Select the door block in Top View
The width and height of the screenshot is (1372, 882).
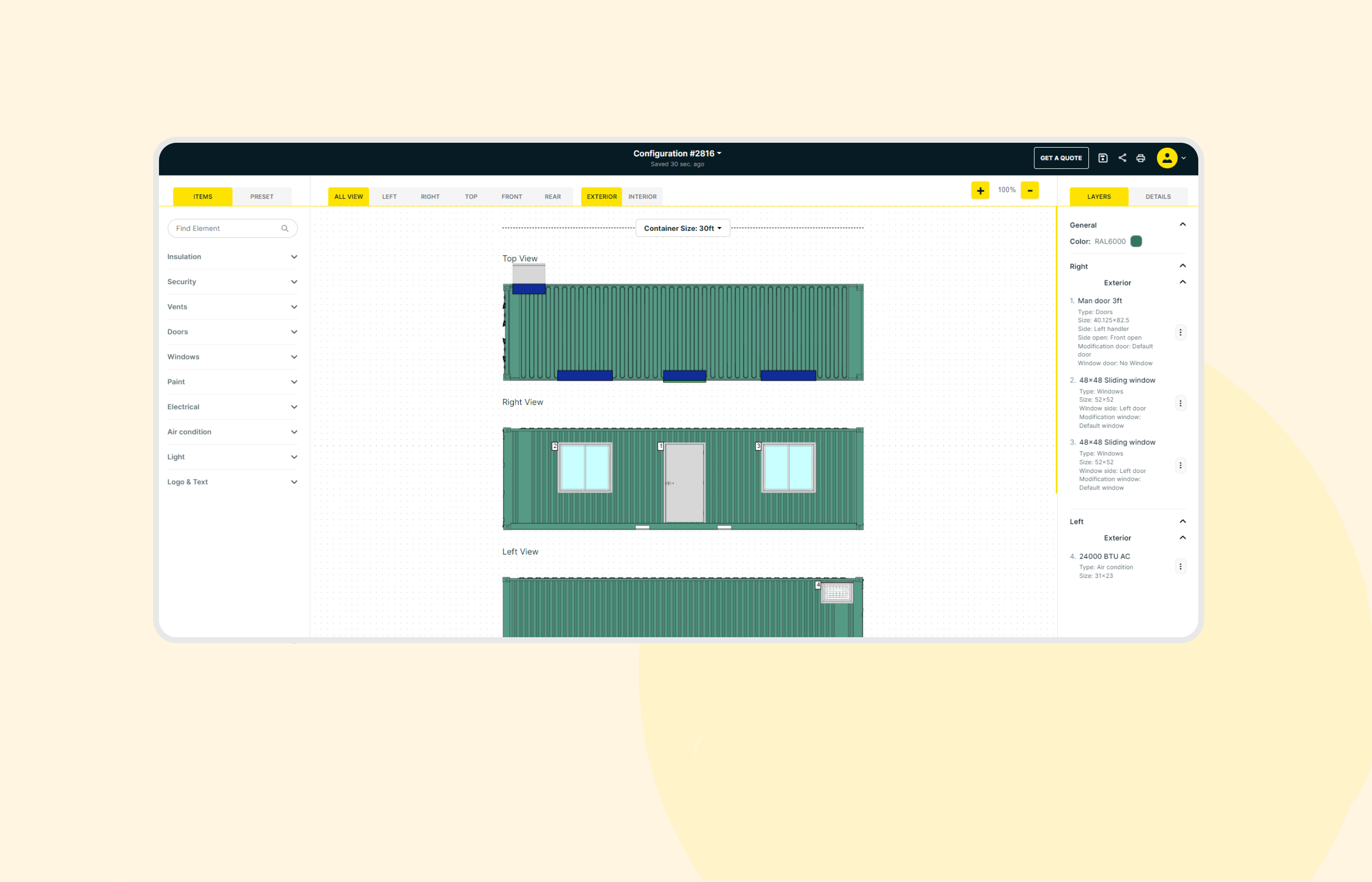(x=685, y=376)
